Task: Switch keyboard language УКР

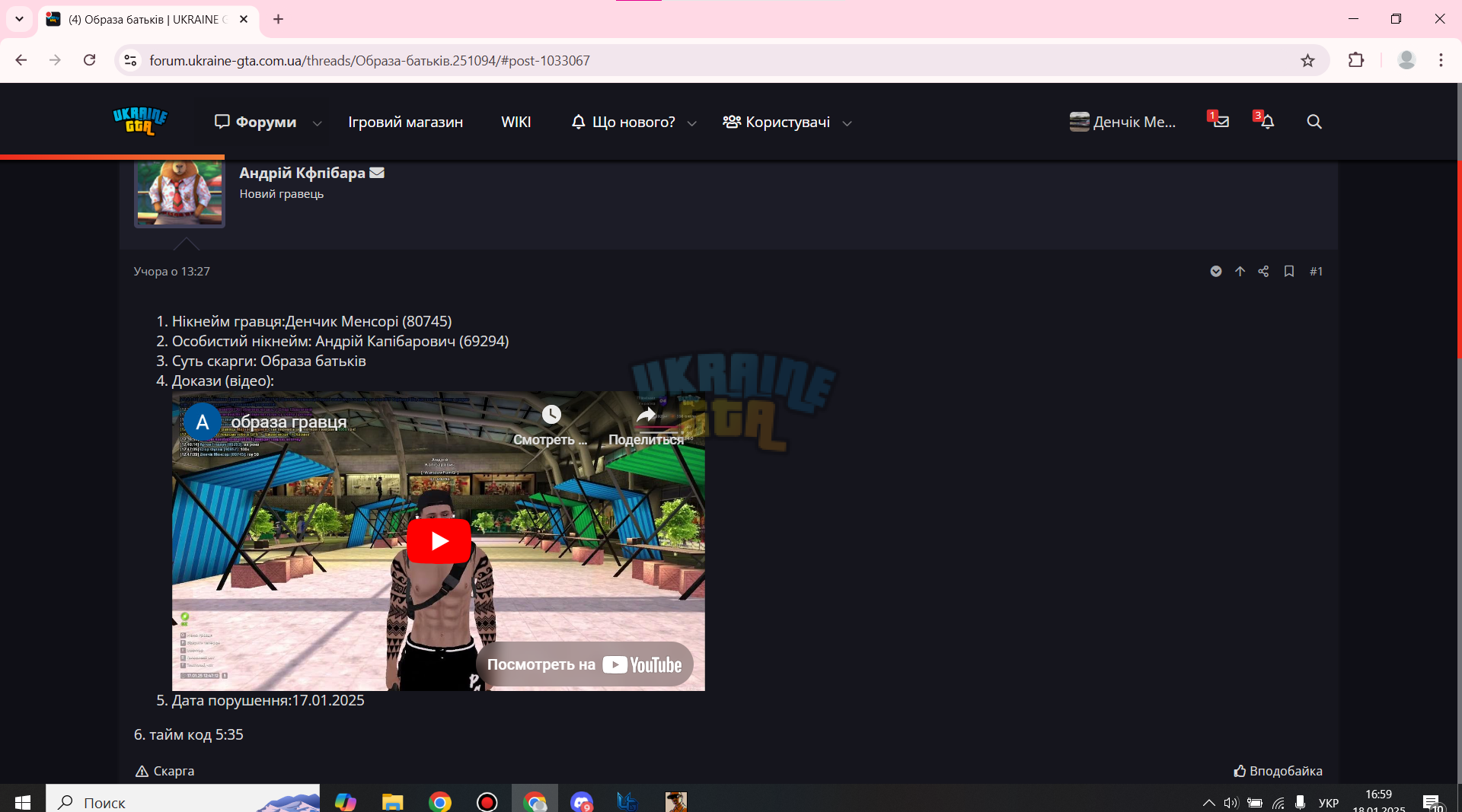Action: pos(1329,802)
